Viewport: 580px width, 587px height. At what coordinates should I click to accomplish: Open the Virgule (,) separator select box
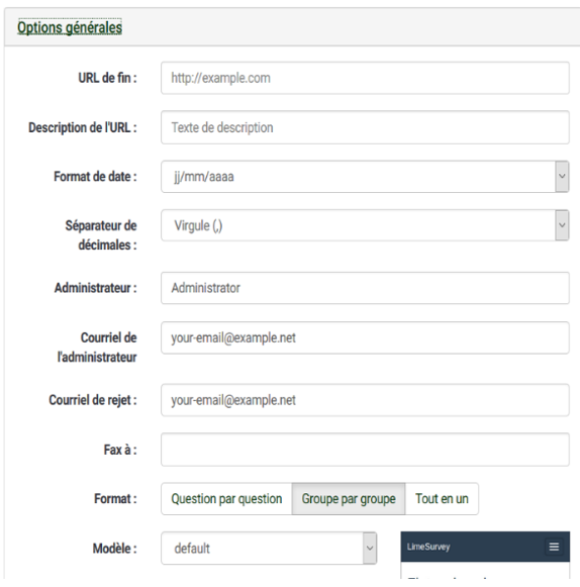click(x=365, y=225)
